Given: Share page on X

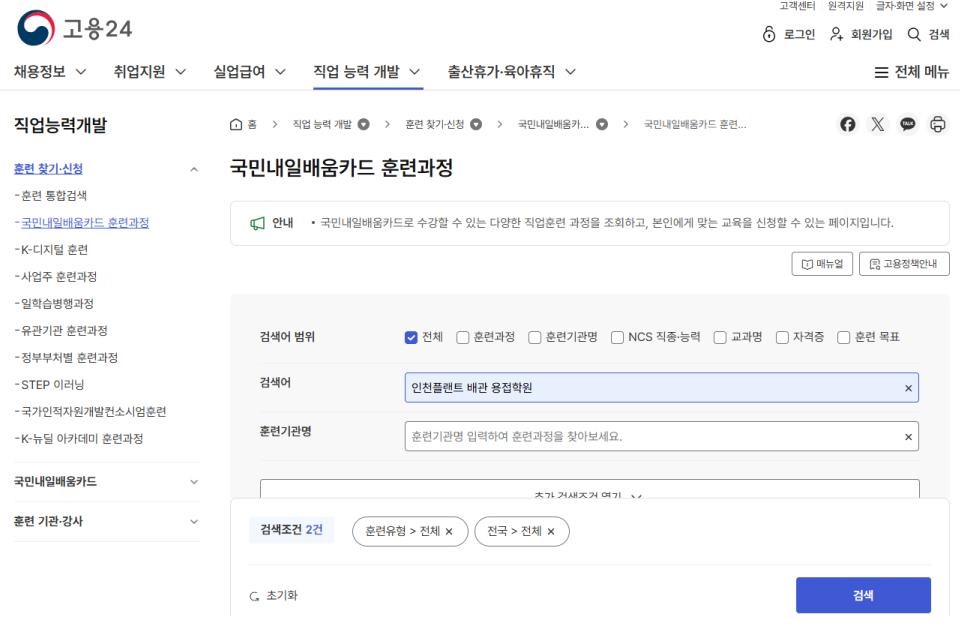Looking at the screenshot, I should (x=877, y=124).
